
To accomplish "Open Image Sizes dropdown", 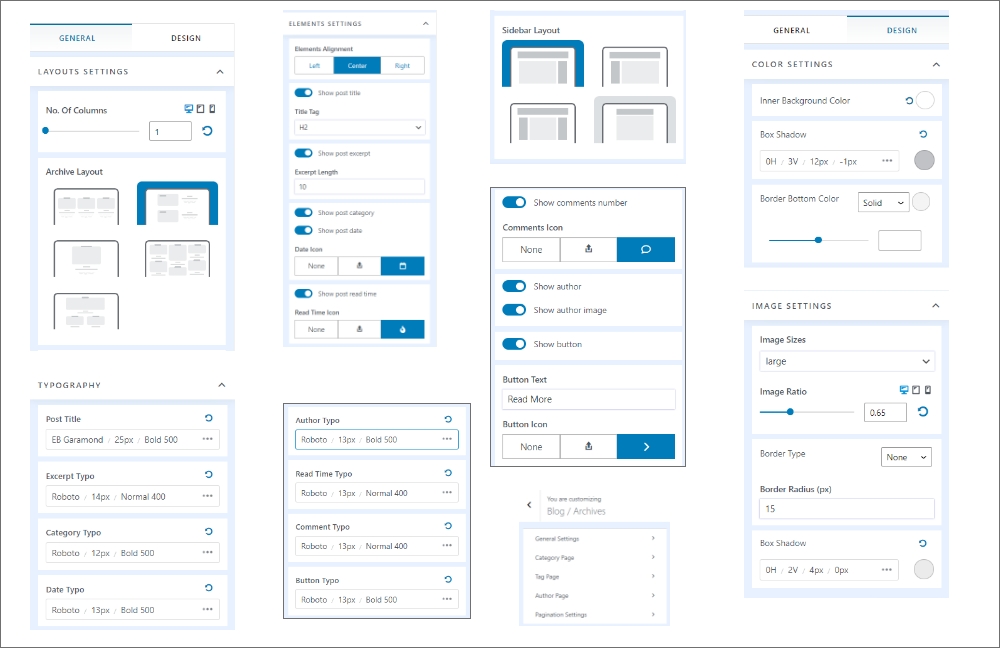I will click(x=846, y=361).
